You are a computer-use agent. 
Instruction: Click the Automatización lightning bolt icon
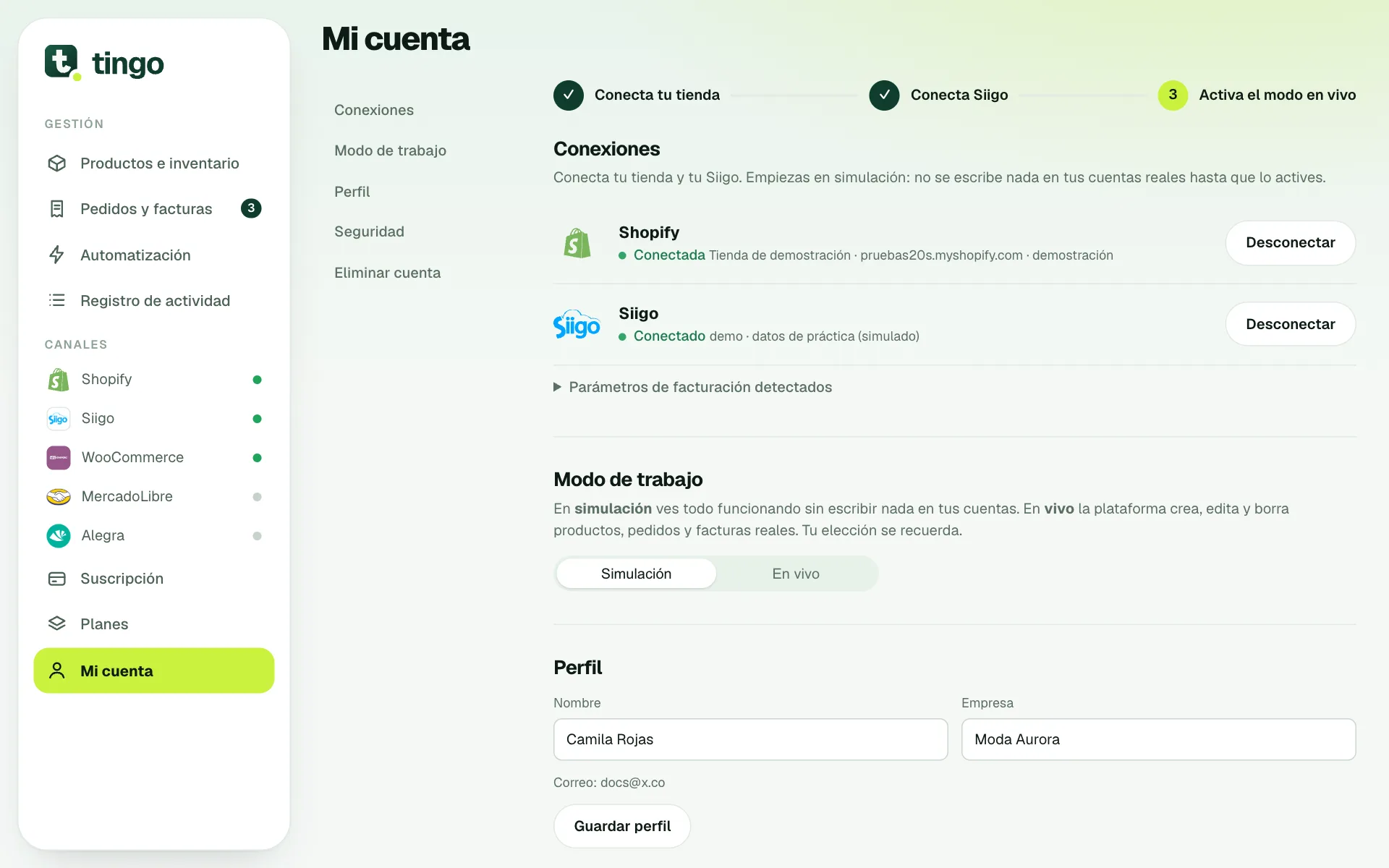click(57, 255)
